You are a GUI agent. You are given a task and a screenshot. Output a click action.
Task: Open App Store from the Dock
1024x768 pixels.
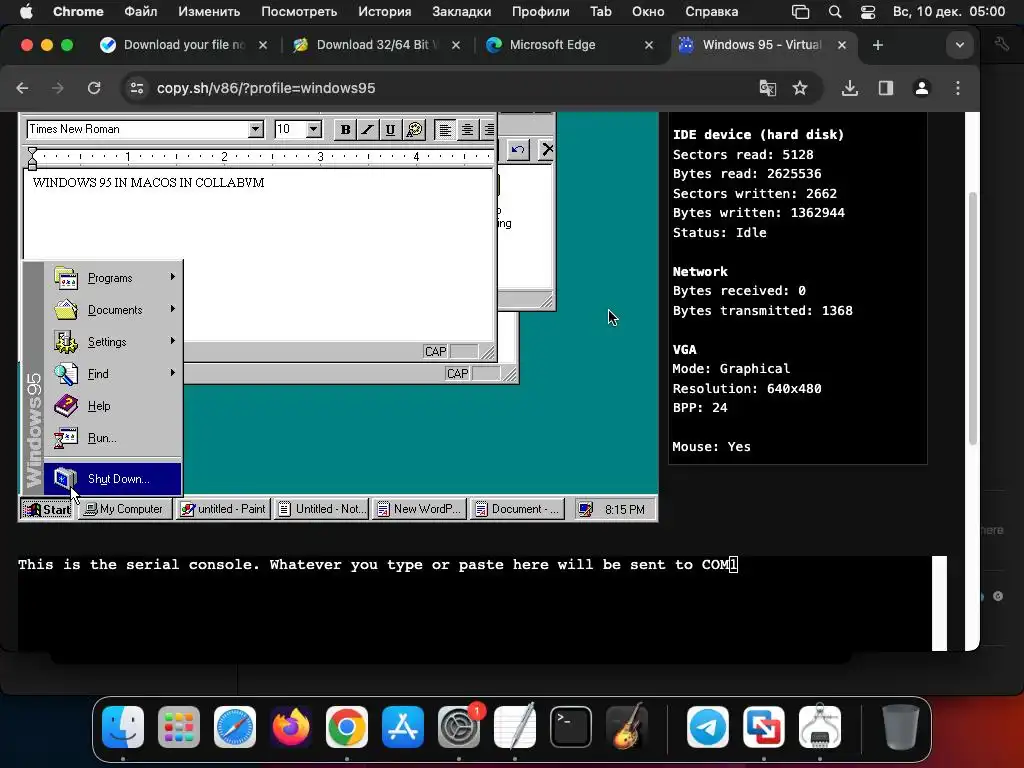point(403,727)
